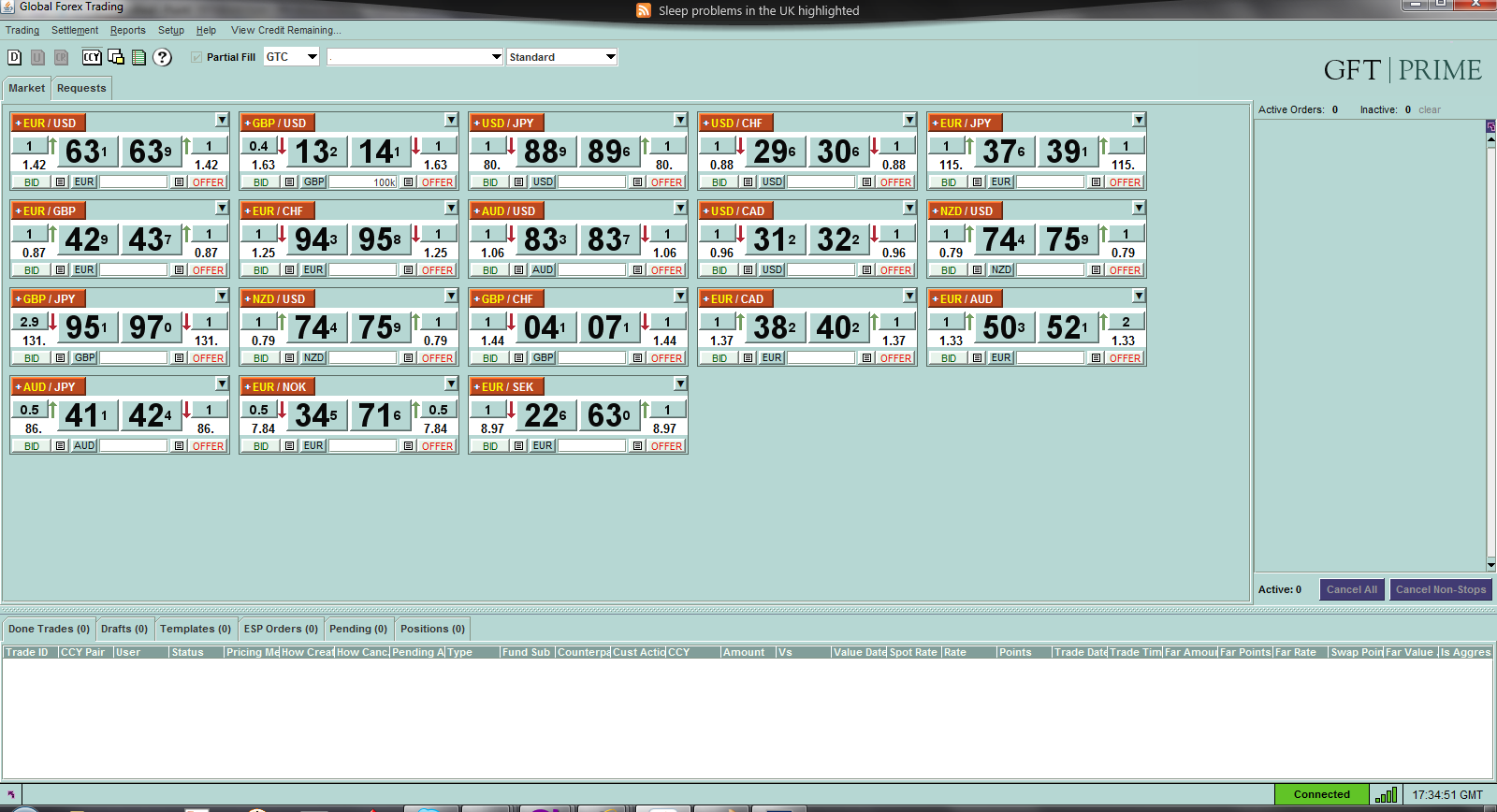Open the green lined-sheet toolbar icon
The image size is (1497, 812).
(x=138, y=57)
